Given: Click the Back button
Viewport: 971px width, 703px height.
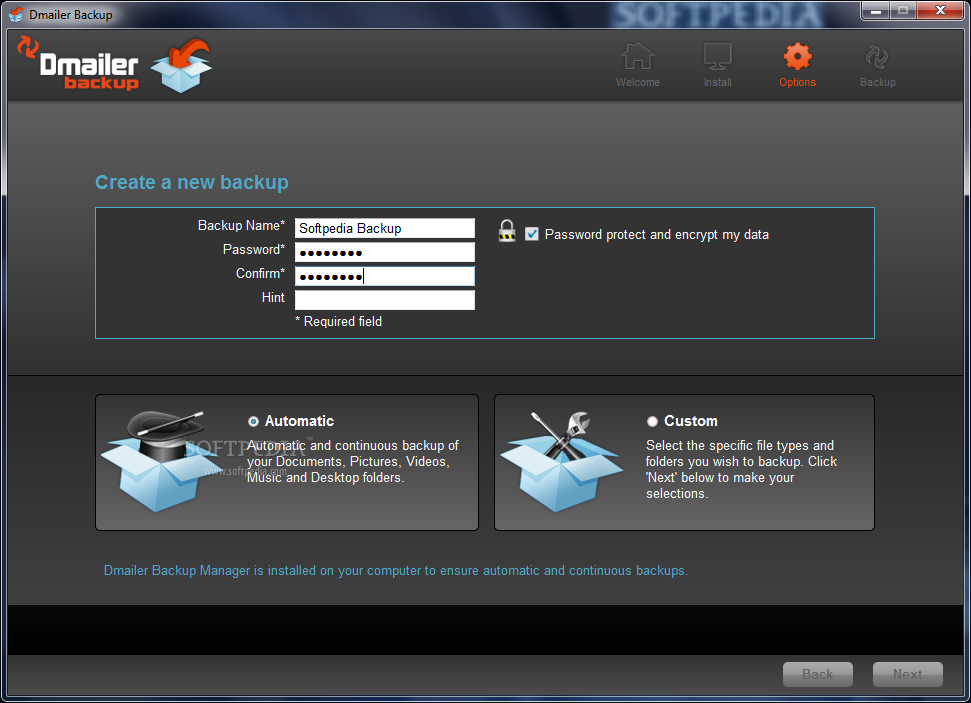Looking at the screenshot, I should [817, 674].
